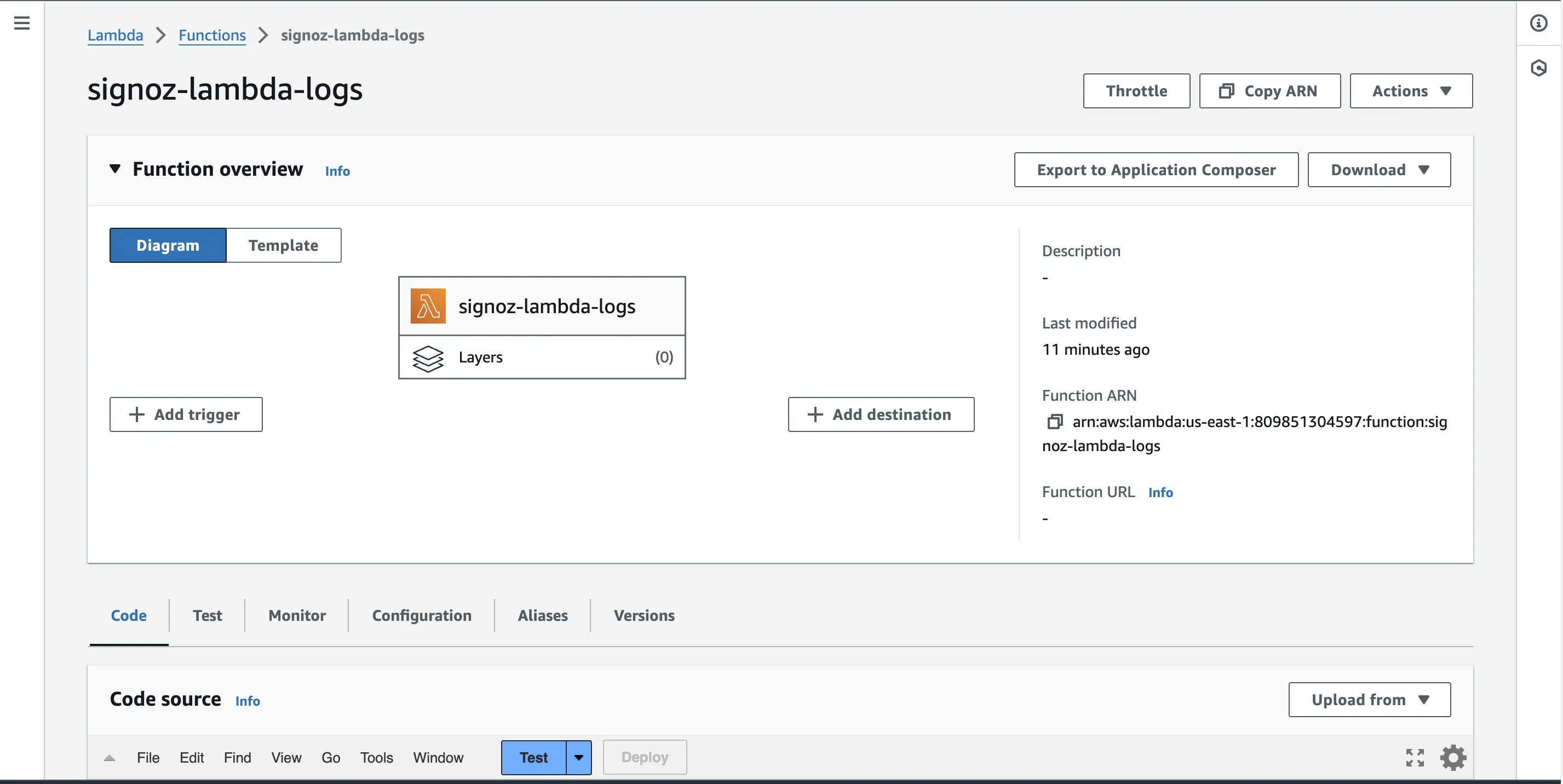
Task: Open the editor File menu
Action: 148,757
